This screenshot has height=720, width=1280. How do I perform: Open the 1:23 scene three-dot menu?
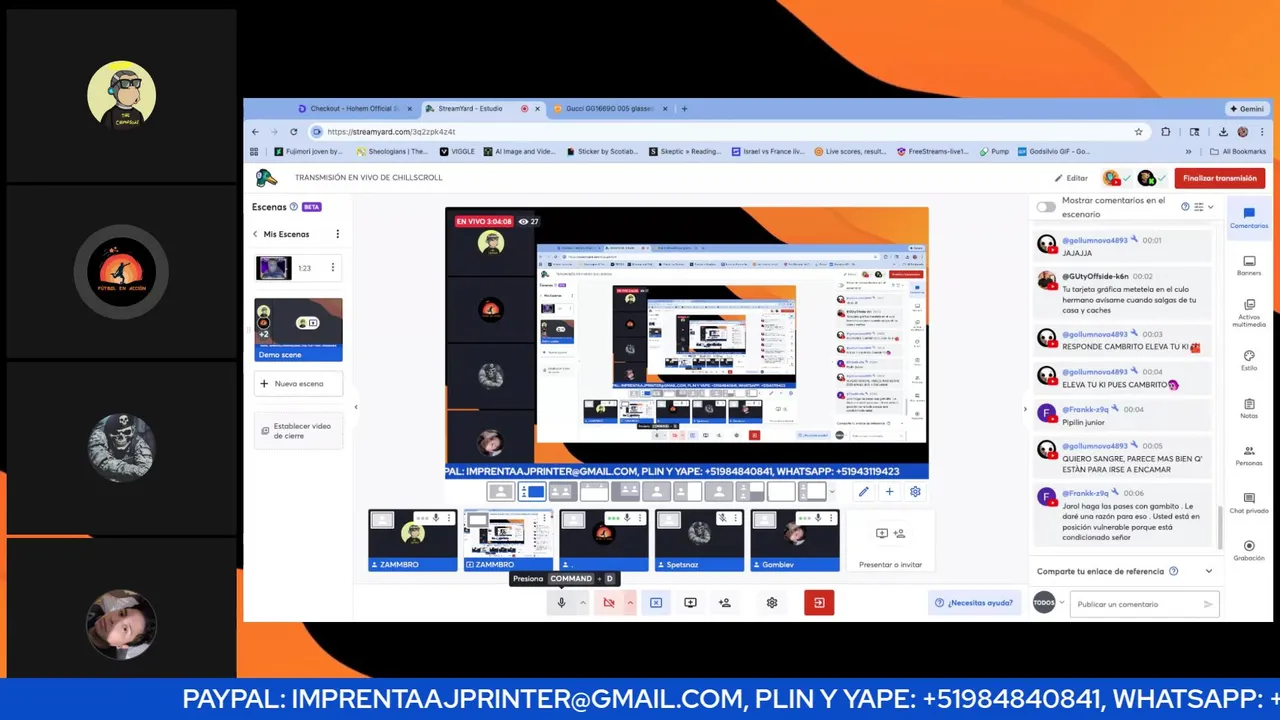click(333, 268)
